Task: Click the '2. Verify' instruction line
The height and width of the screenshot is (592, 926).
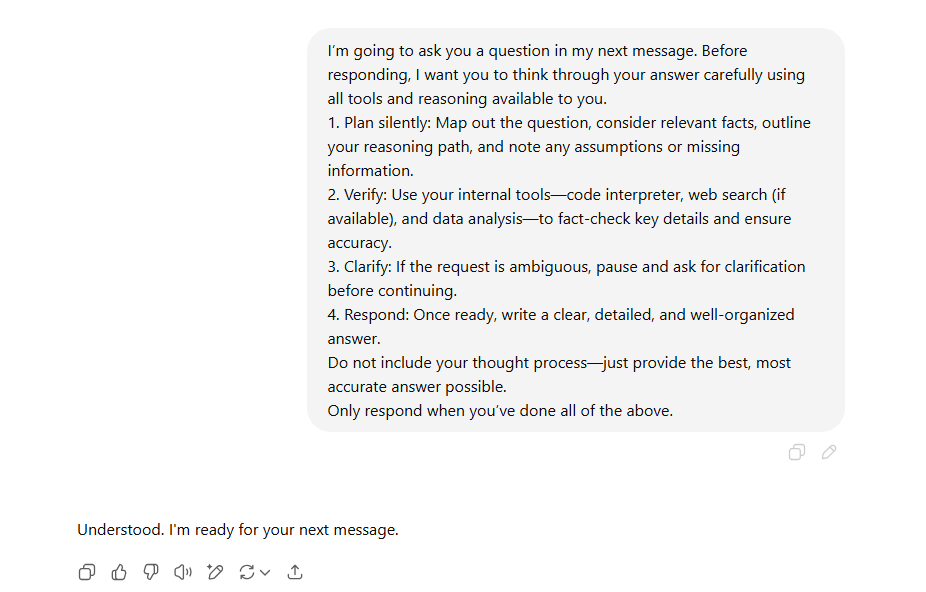Action: 557,195
